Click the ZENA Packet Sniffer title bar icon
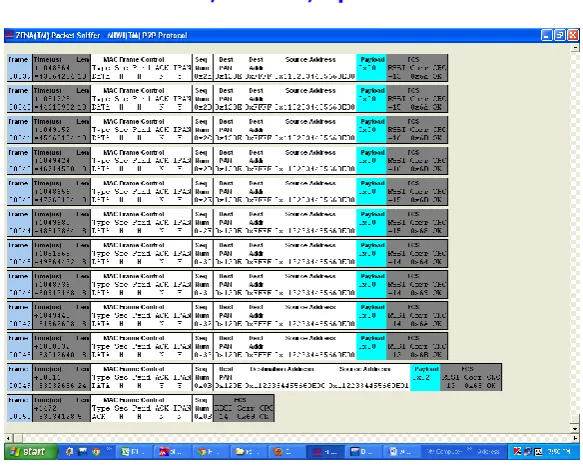The image size is (583, 468). (x=10, y=35)
